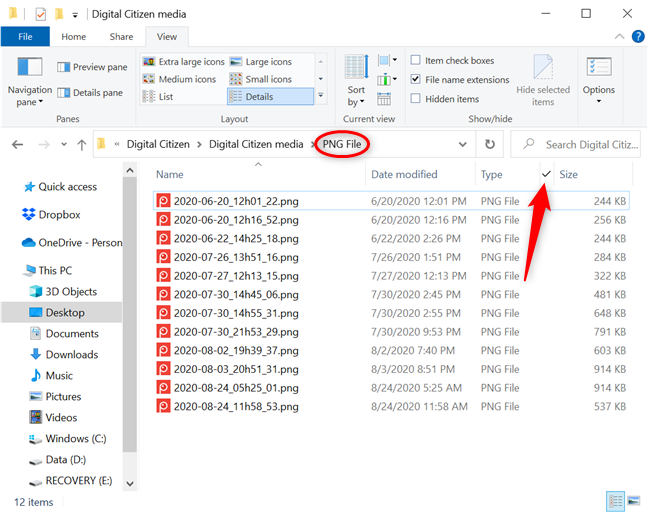
Task: Click New folder quick access toolbar icon
Action: [x=59, y=14]
